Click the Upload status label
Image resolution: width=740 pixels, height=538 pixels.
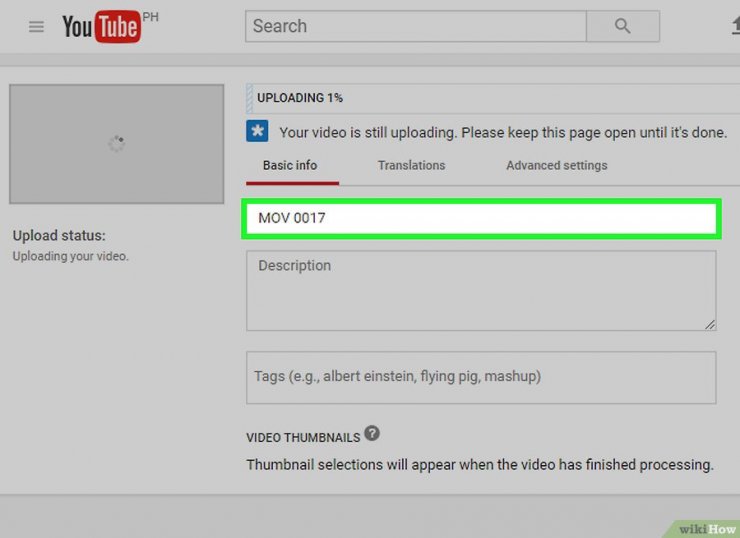pyautogui.click(x=59, y=236)
